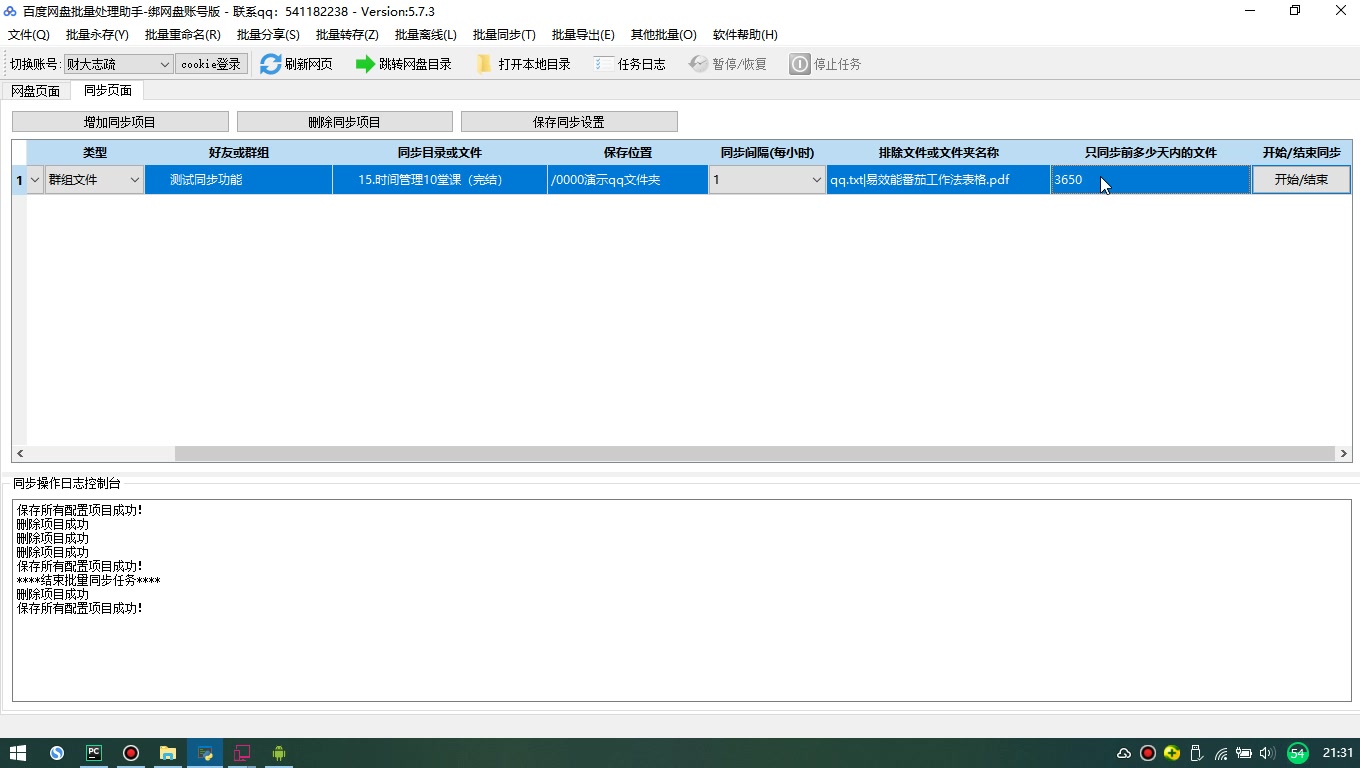Open the pink monitor taskbar icon

[x=242, y=753]
